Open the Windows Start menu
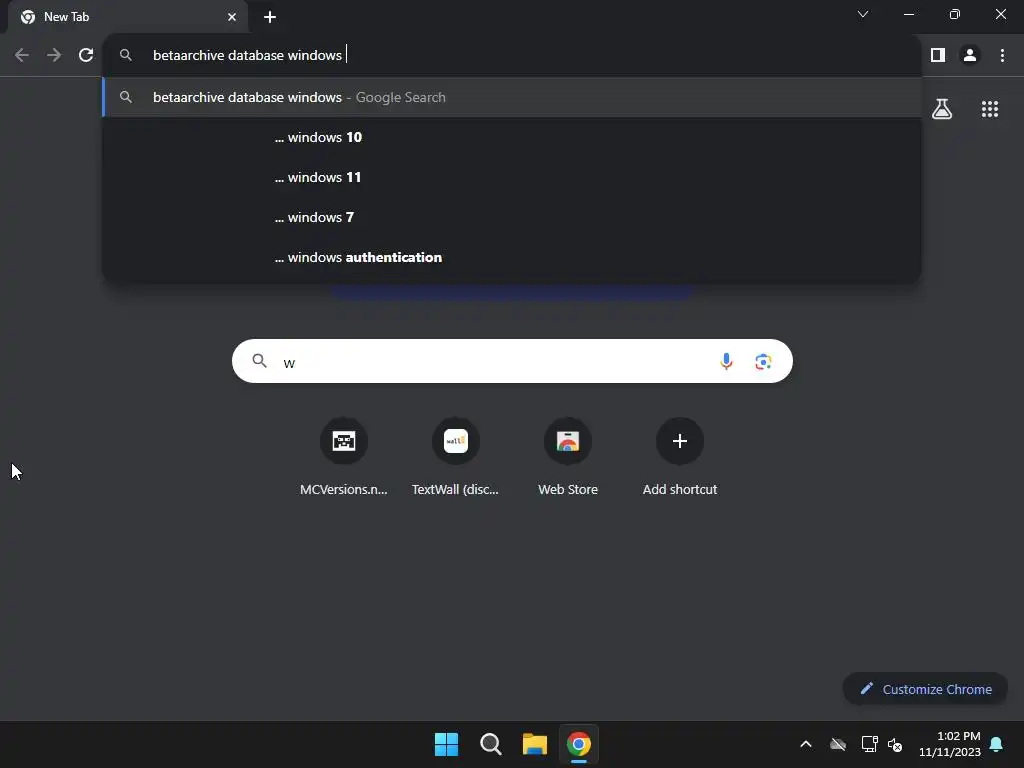Image resolution: width=1024 pixels, height=768 pixels. 447,744
